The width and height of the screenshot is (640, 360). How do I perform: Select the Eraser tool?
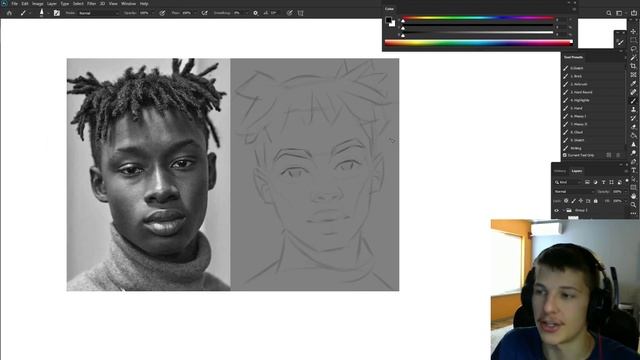(633, 127)
